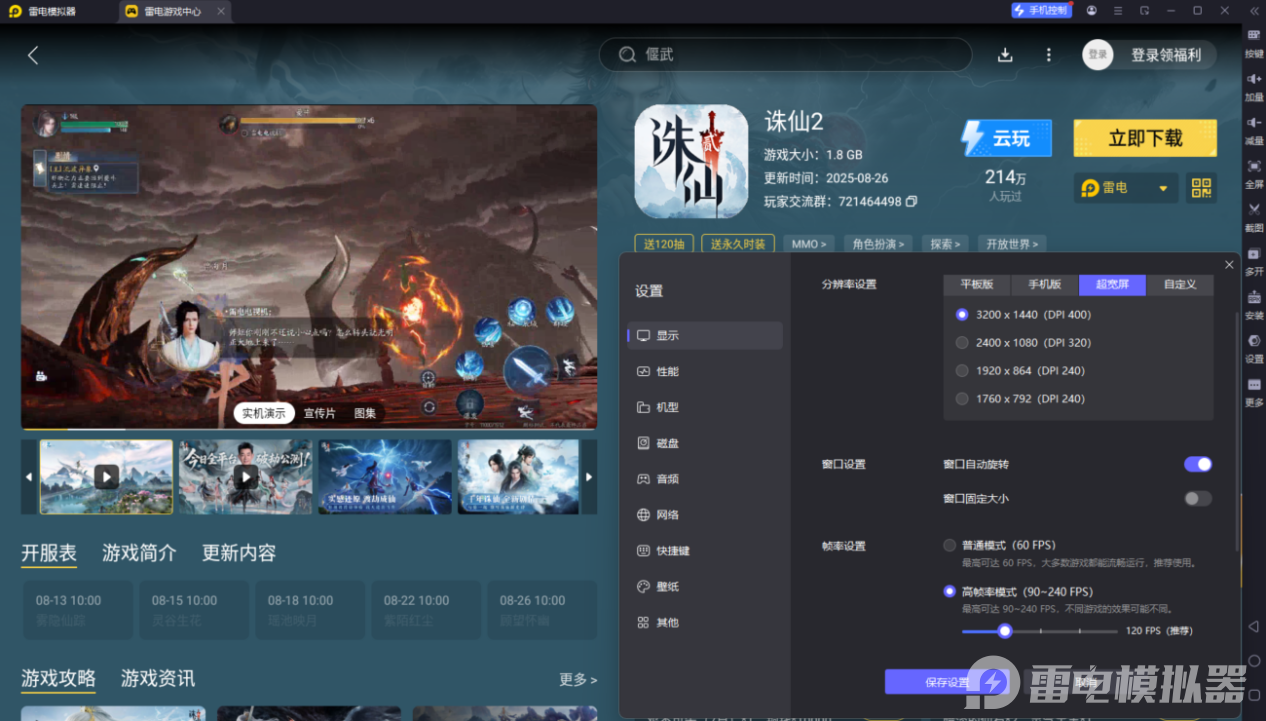
Task: Switch to 自定义 resolution tab
Action: [1180, 284]
